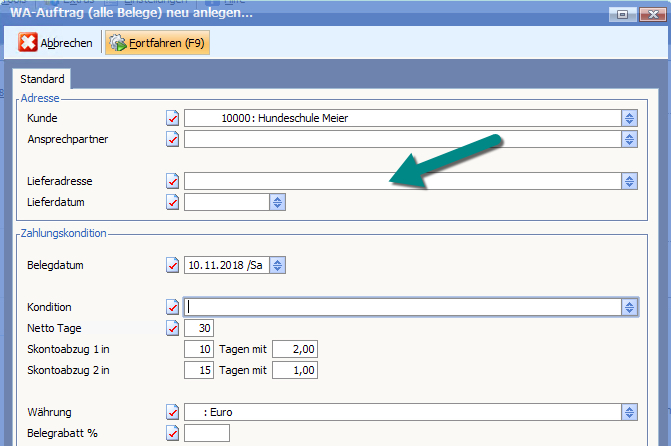Click the edit icon beside Belegdatum
This screenshot has height=446, width=671.
[x=172, y=266]
